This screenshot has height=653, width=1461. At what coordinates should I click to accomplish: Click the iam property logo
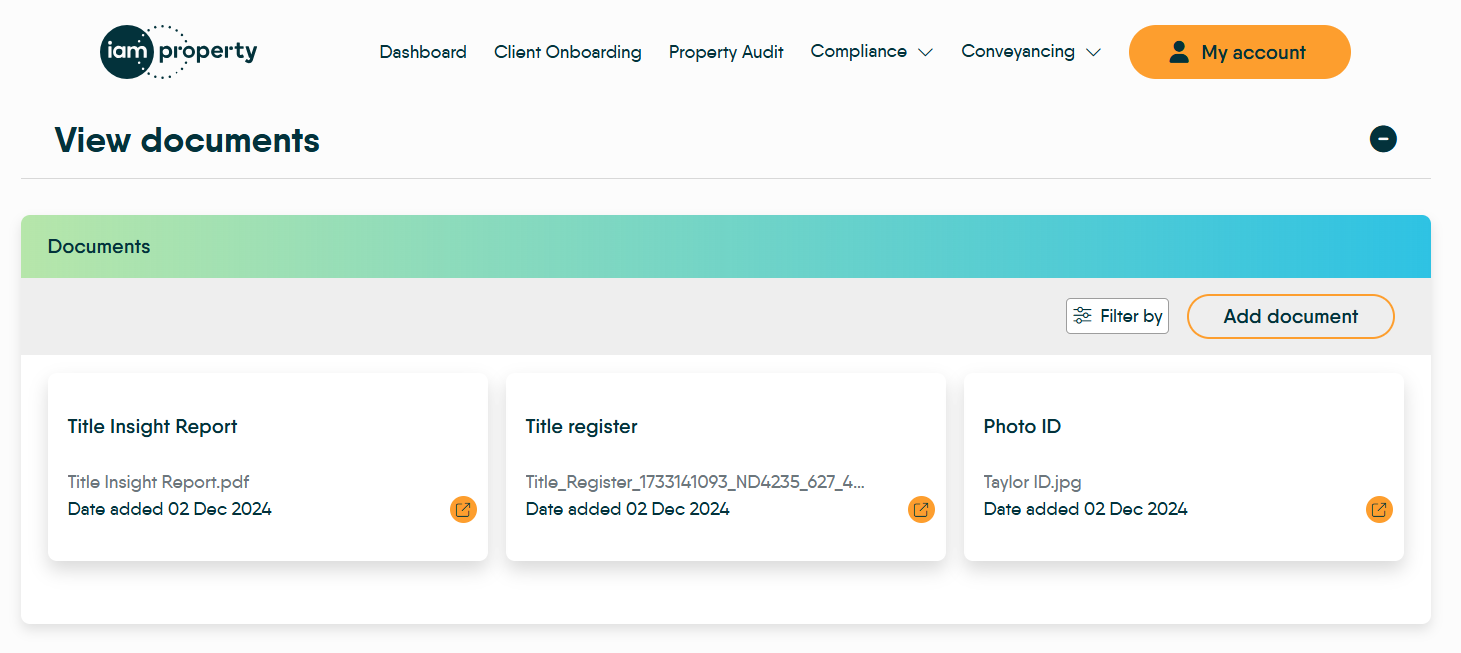[179, 52]
